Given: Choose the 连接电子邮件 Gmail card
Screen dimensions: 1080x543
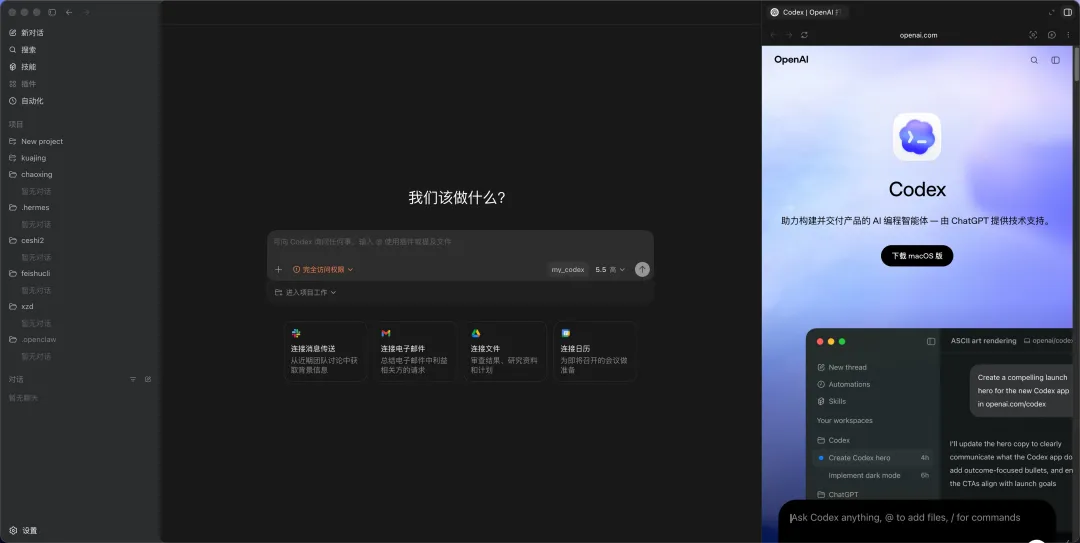Looking at the screenshot, I should pos(415,351).
